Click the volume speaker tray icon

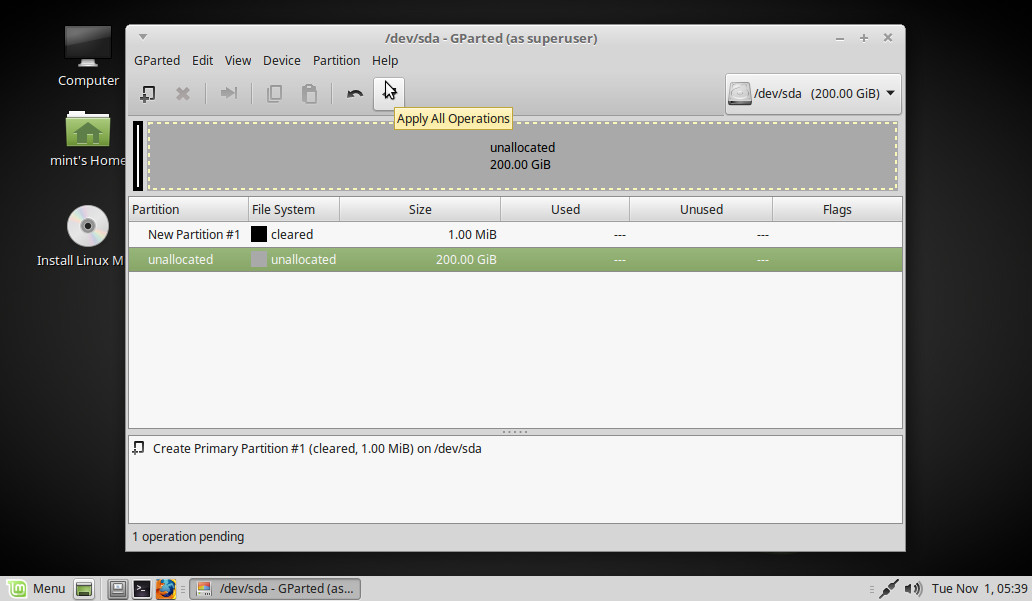point(913,589)
